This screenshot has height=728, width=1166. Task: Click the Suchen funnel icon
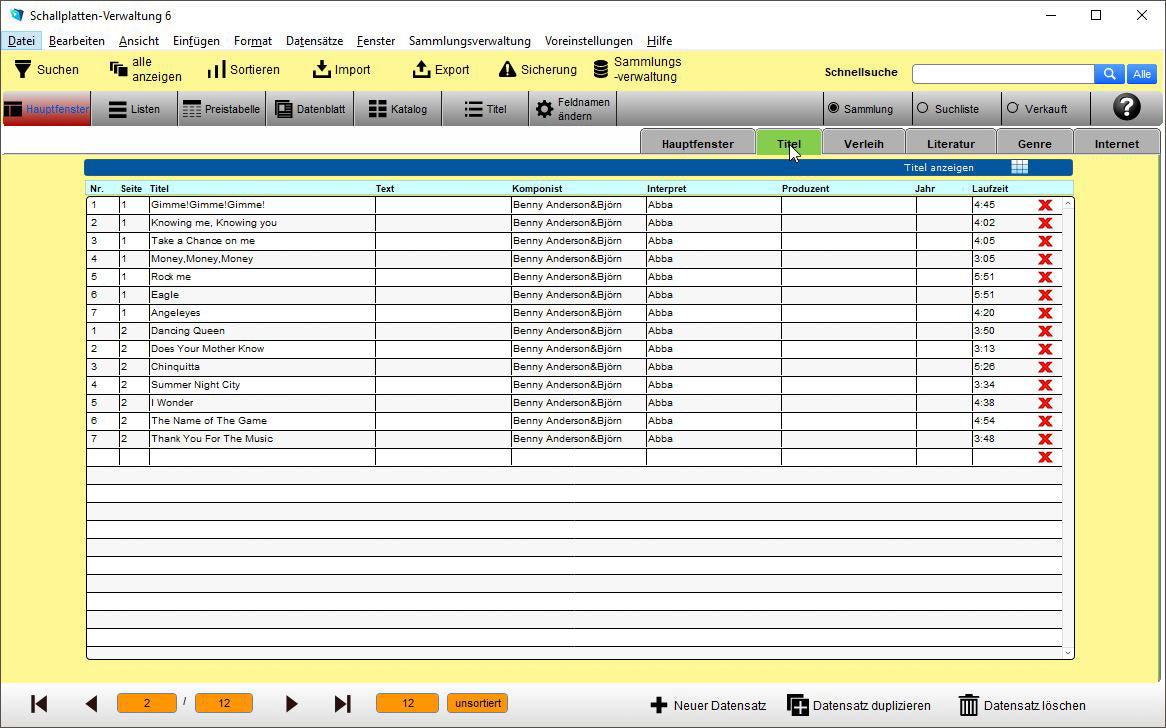coord(23,69)
